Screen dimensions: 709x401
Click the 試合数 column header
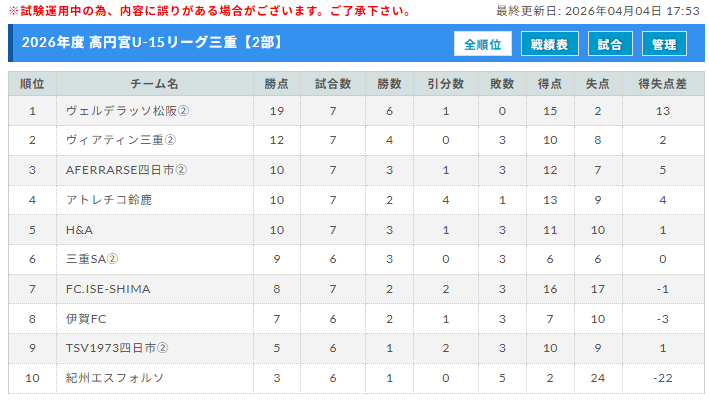click(x=333, y=83)
